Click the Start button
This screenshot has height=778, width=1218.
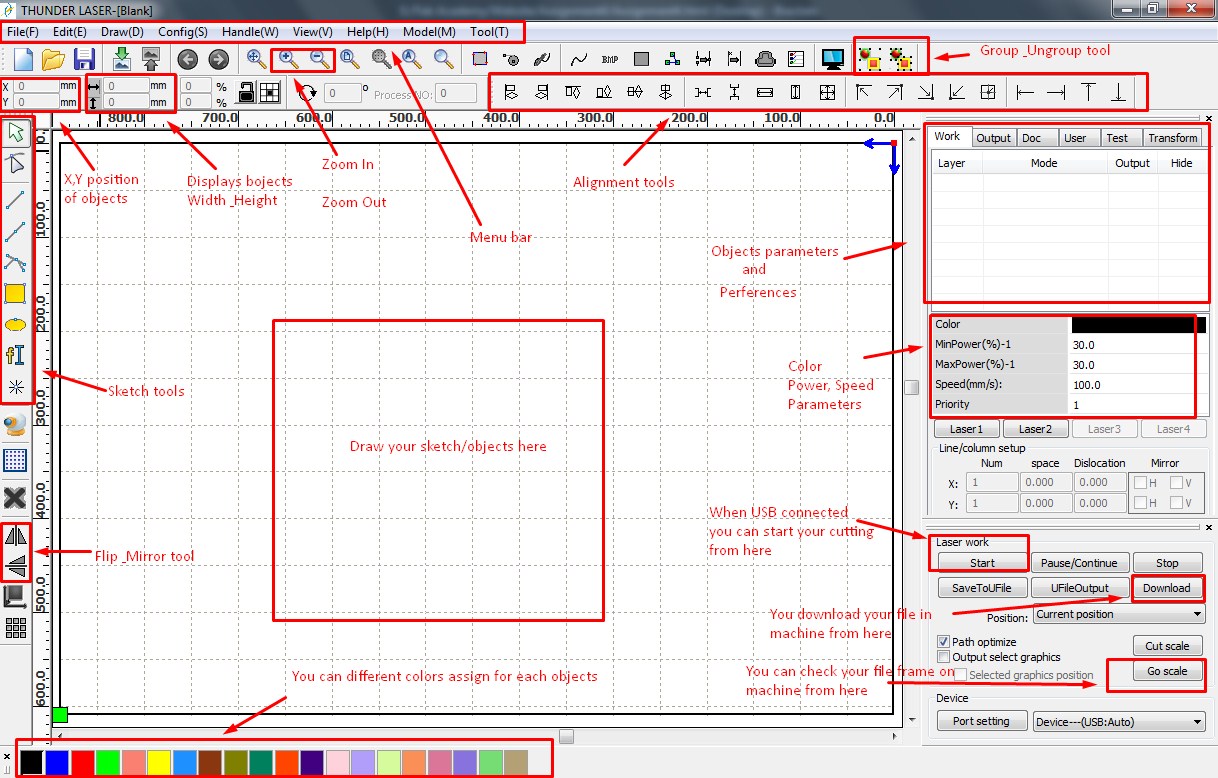click(x=982, y=563)
